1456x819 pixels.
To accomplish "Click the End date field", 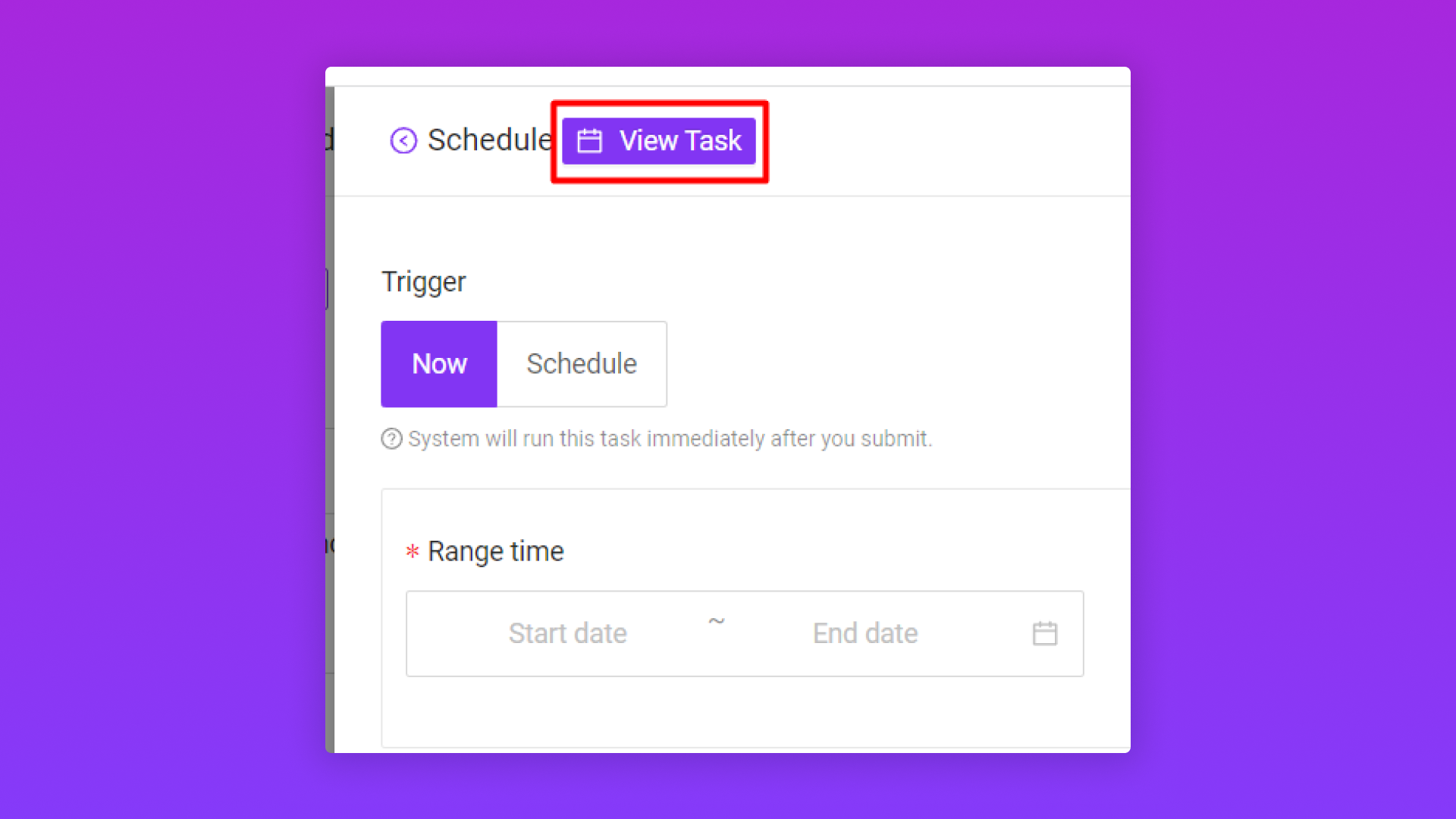I will pos(864,633).
